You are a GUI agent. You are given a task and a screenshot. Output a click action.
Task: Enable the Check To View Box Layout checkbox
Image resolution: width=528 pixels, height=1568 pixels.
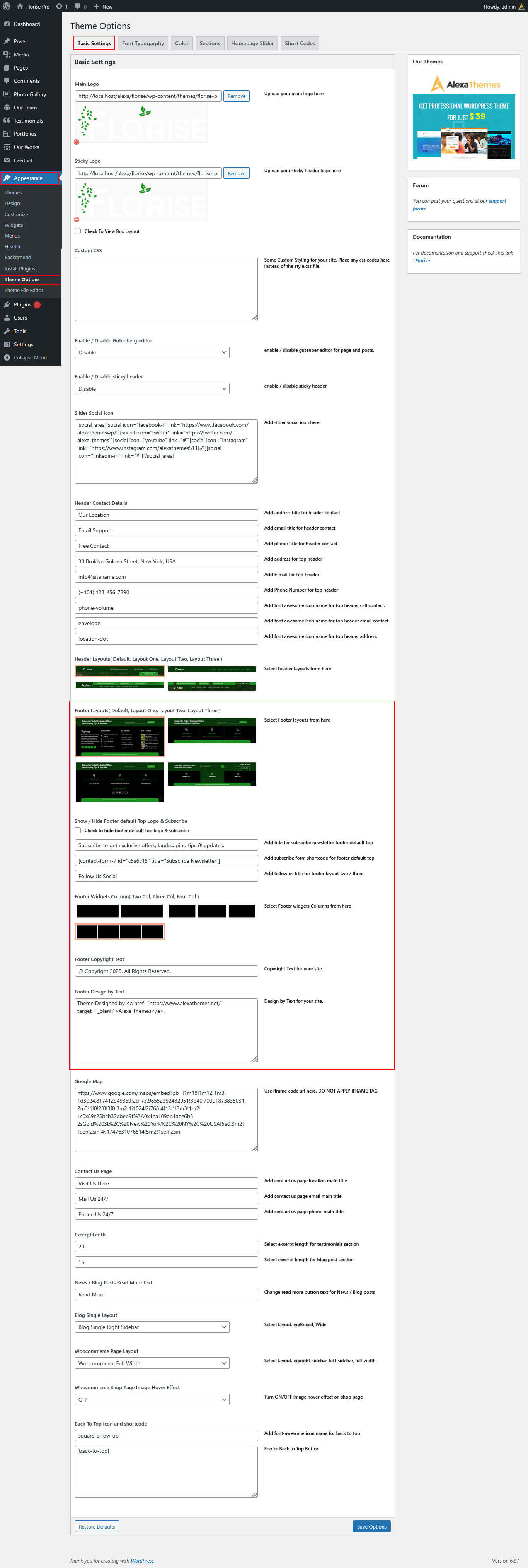pos(78,231)
